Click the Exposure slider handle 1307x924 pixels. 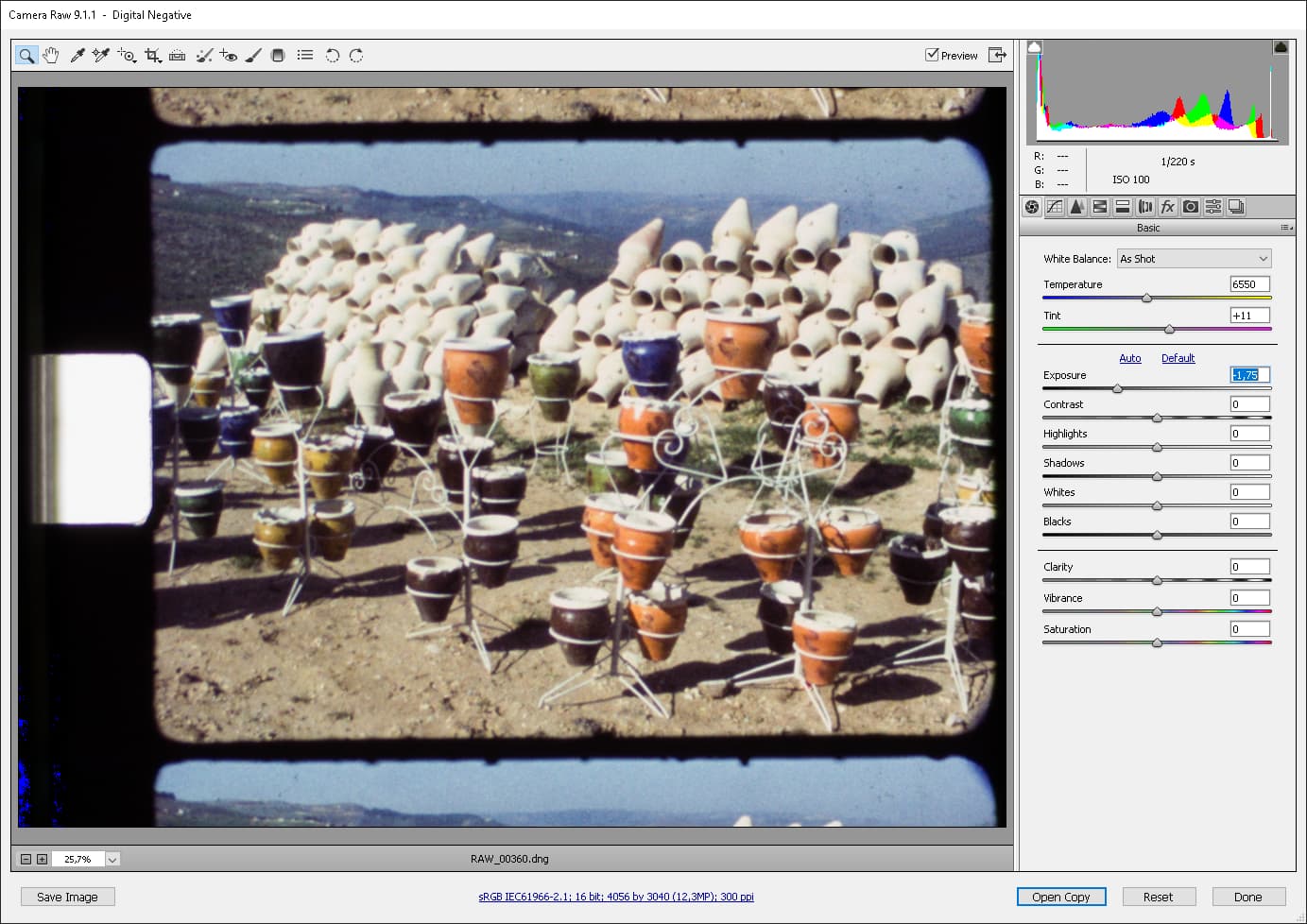click(1117, 388)
